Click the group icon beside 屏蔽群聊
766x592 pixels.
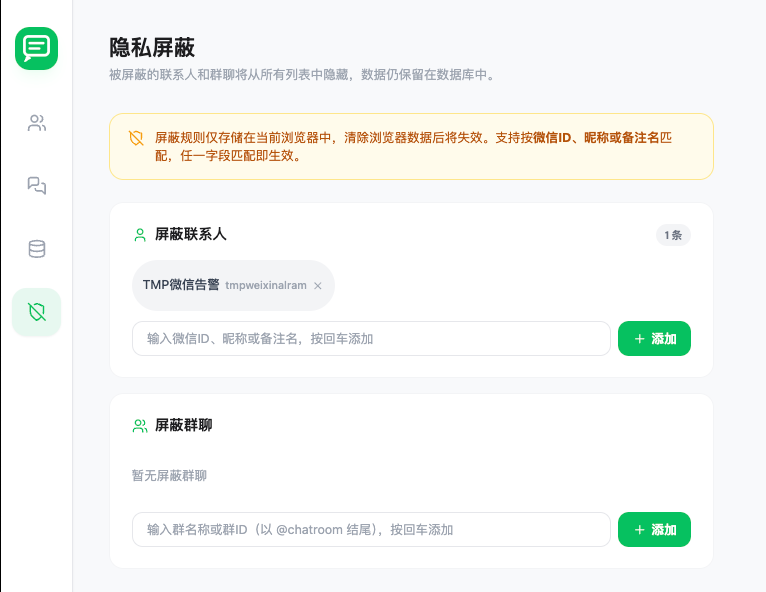pyautogui.click(x=140, y=425)
